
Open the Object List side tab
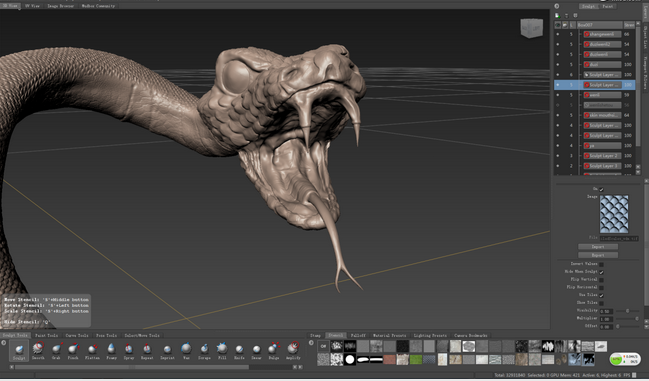645,38
